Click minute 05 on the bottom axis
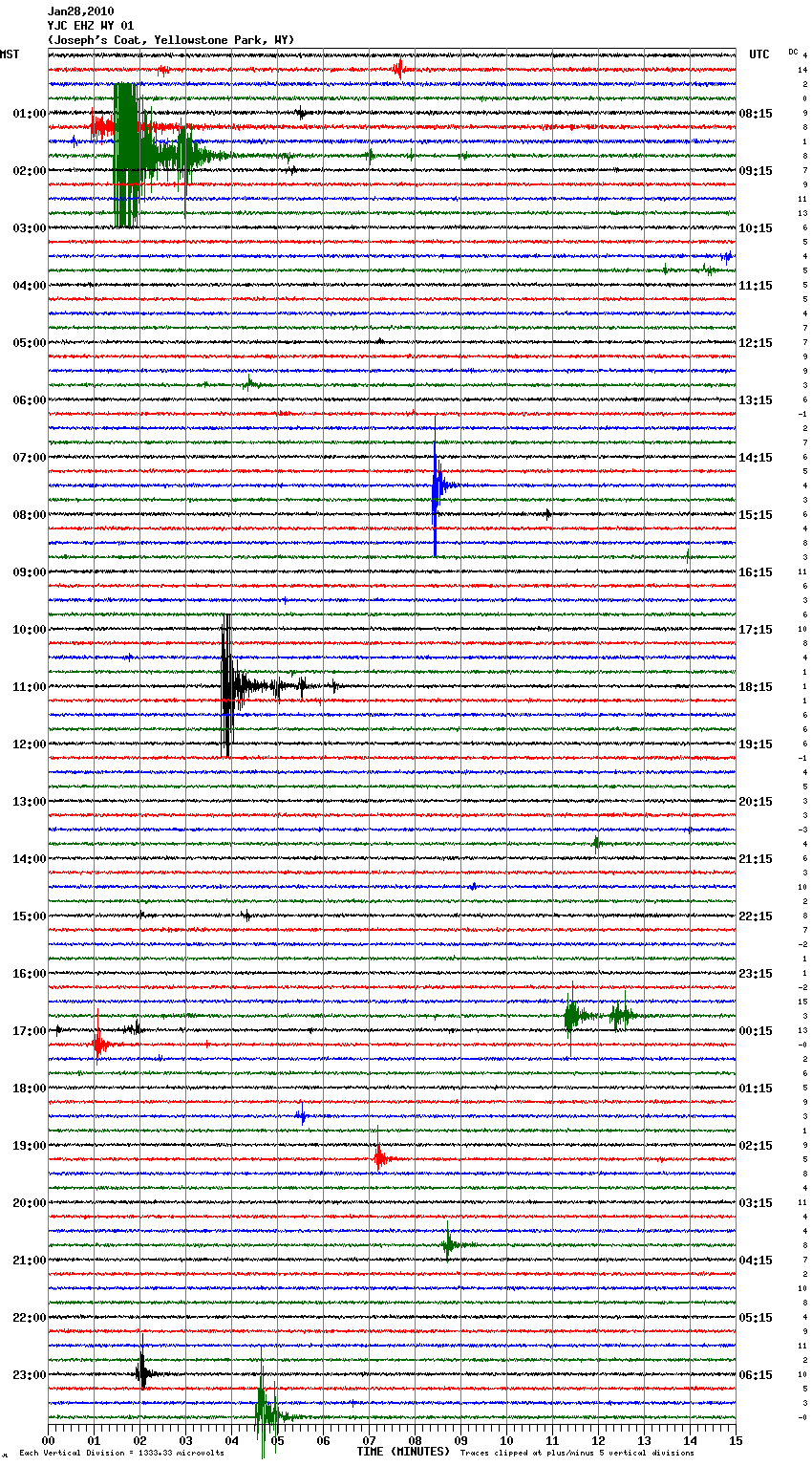 click(277, 1440)
